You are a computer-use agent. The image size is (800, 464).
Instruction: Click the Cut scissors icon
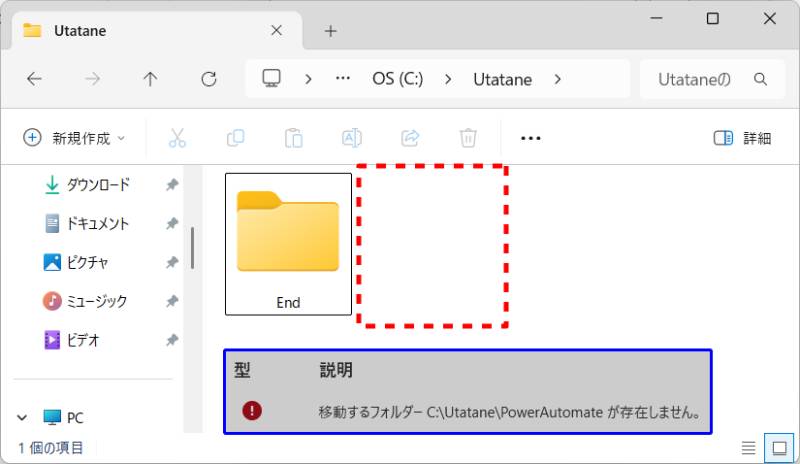coord(177,138)
